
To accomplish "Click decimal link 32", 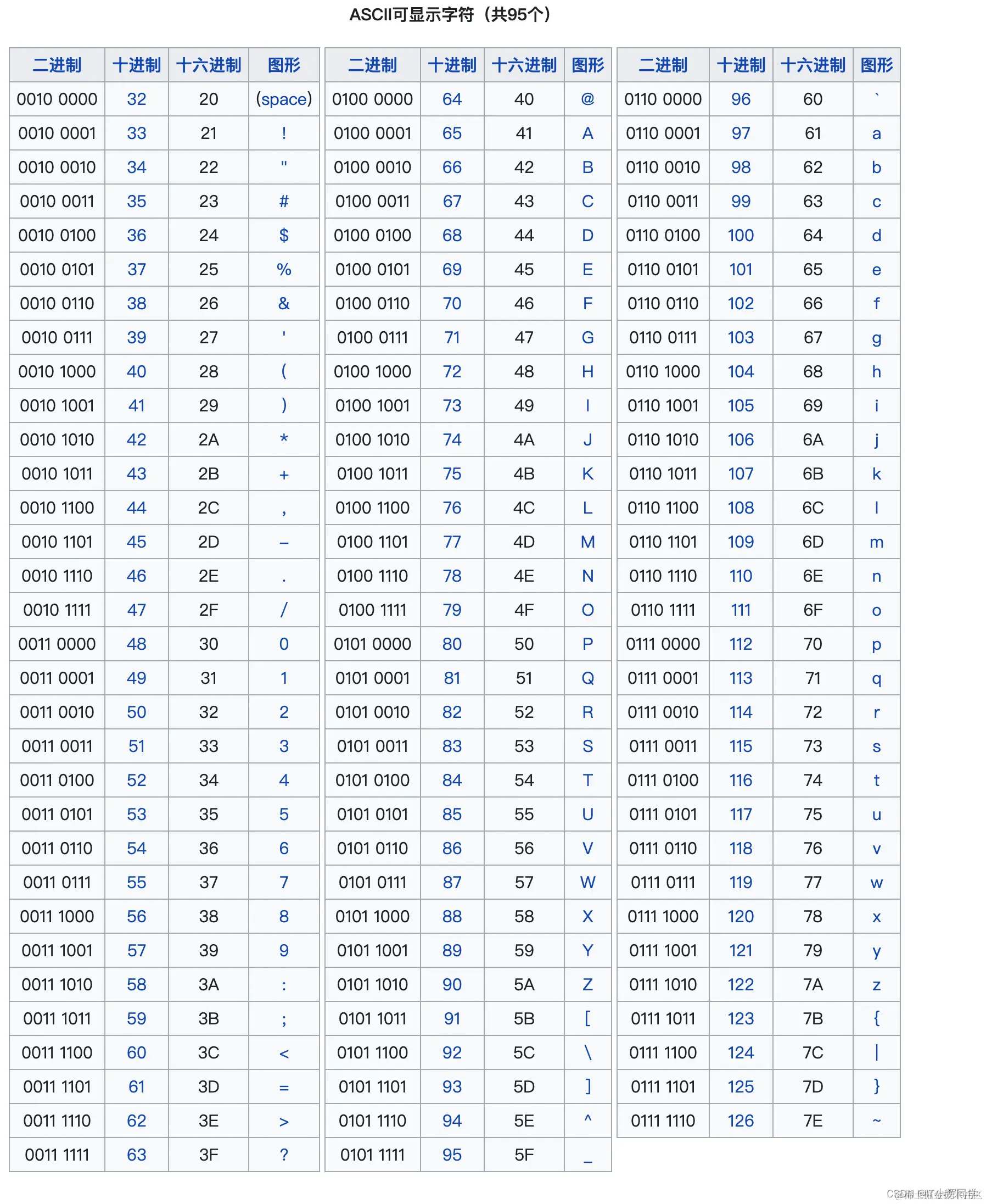I will coord(136,99).
